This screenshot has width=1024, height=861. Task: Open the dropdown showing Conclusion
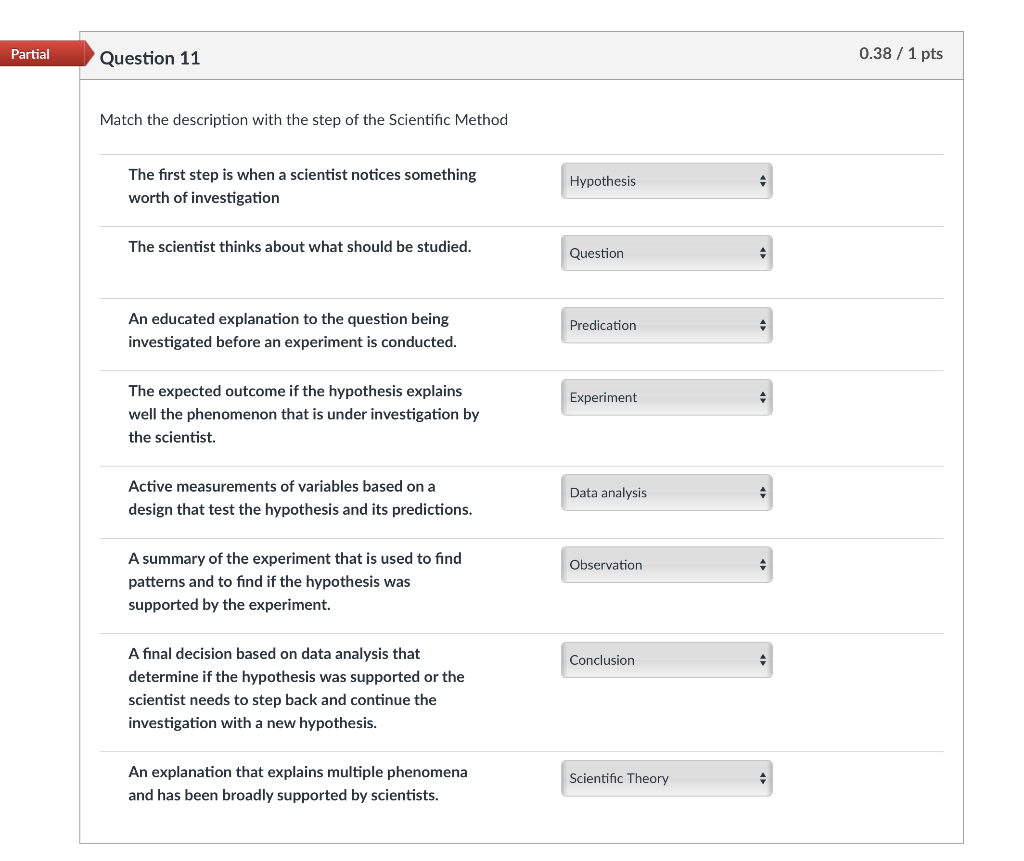point(666,660)
